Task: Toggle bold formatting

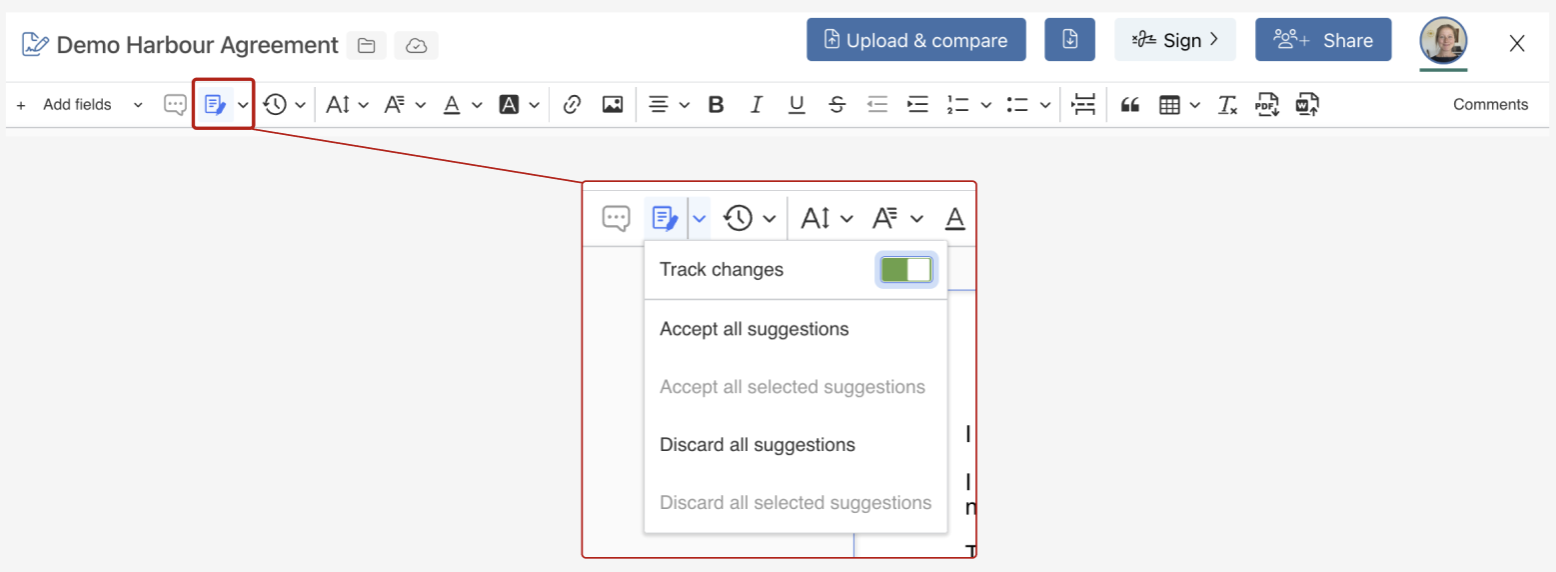Action: tap(716, 104)
